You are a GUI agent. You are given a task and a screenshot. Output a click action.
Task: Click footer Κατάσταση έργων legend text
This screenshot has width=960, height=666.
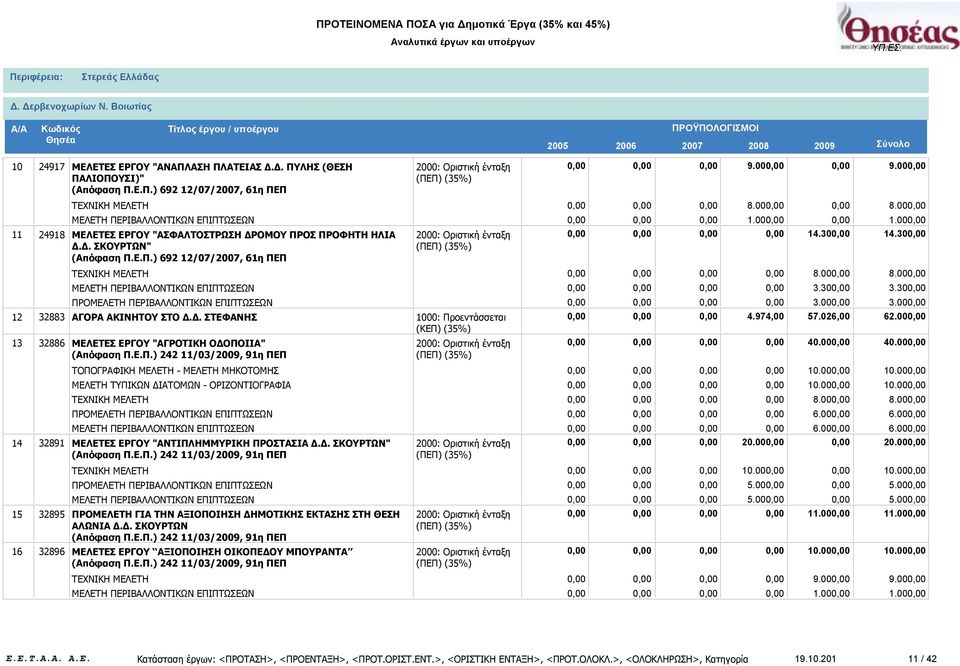(443, 659)
